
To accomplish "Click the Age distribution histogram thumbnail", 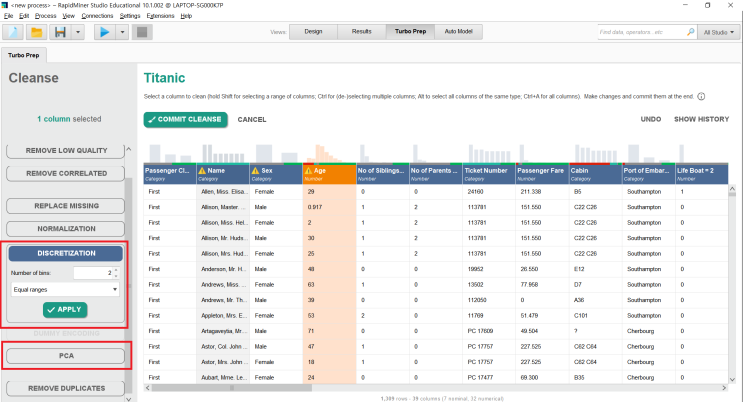I will coord(329,153).
